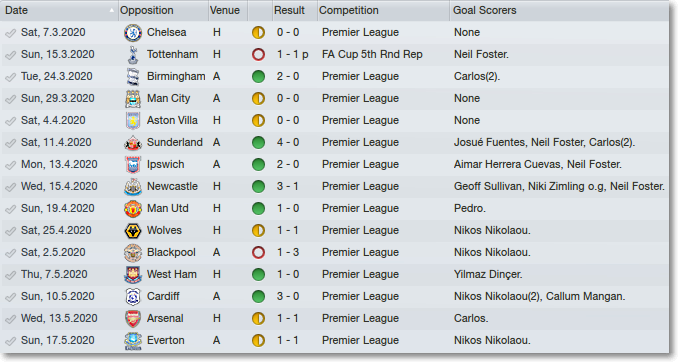Click the yellow draw indicator for Everton match

pos(258,341)
